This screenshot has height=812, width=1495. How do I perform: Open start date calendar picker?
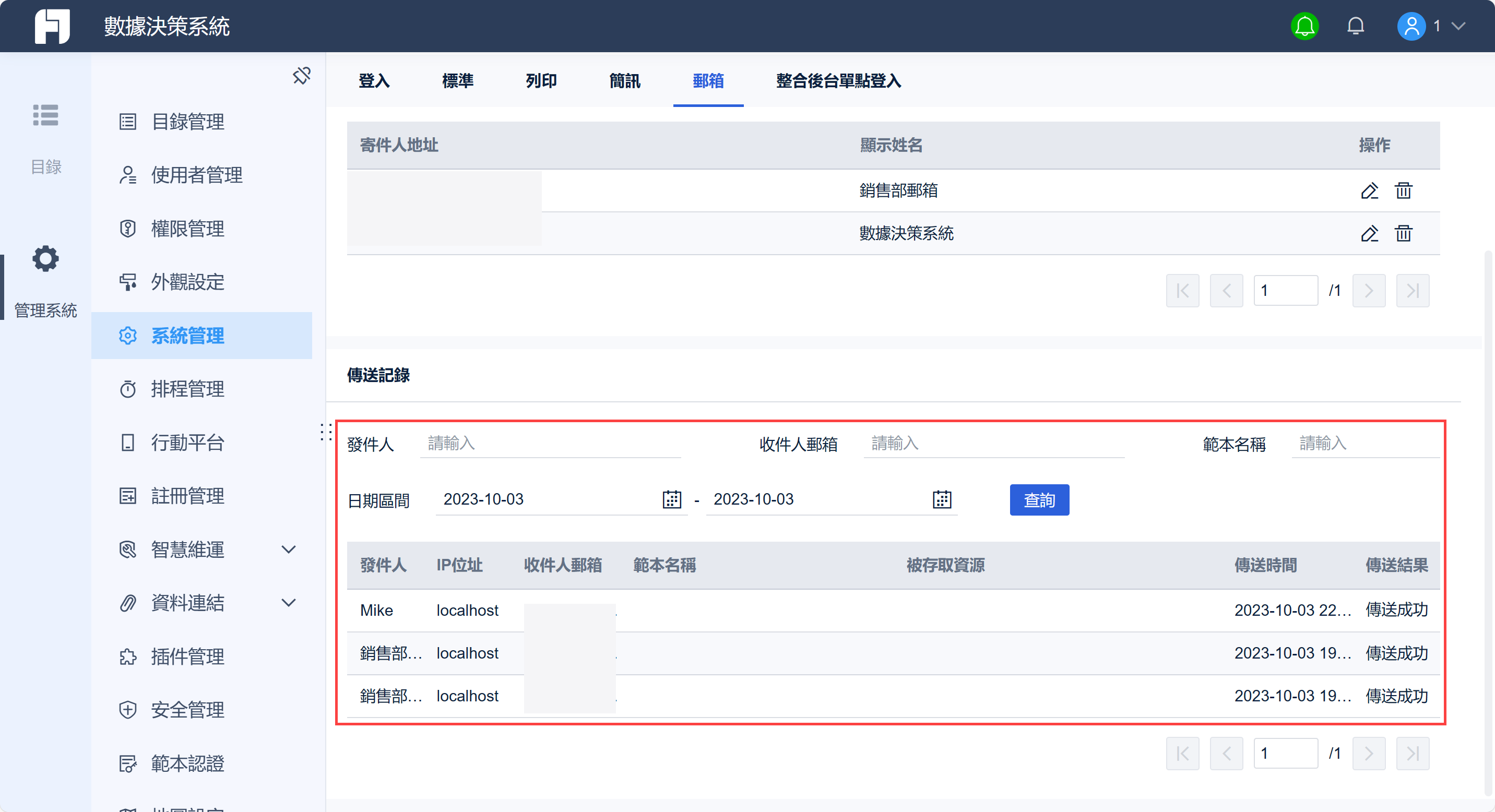pyautogui.click(x=671, y=499)
